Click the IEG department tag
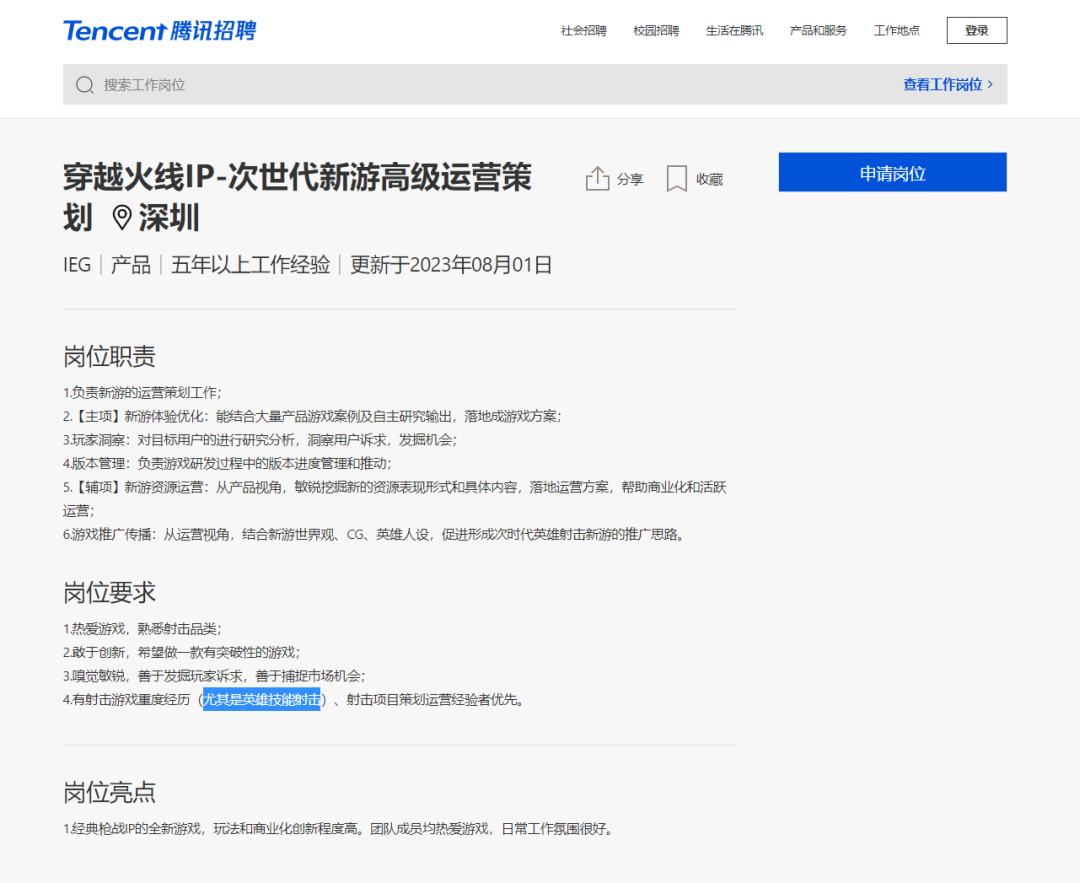 tap(77, 264)
